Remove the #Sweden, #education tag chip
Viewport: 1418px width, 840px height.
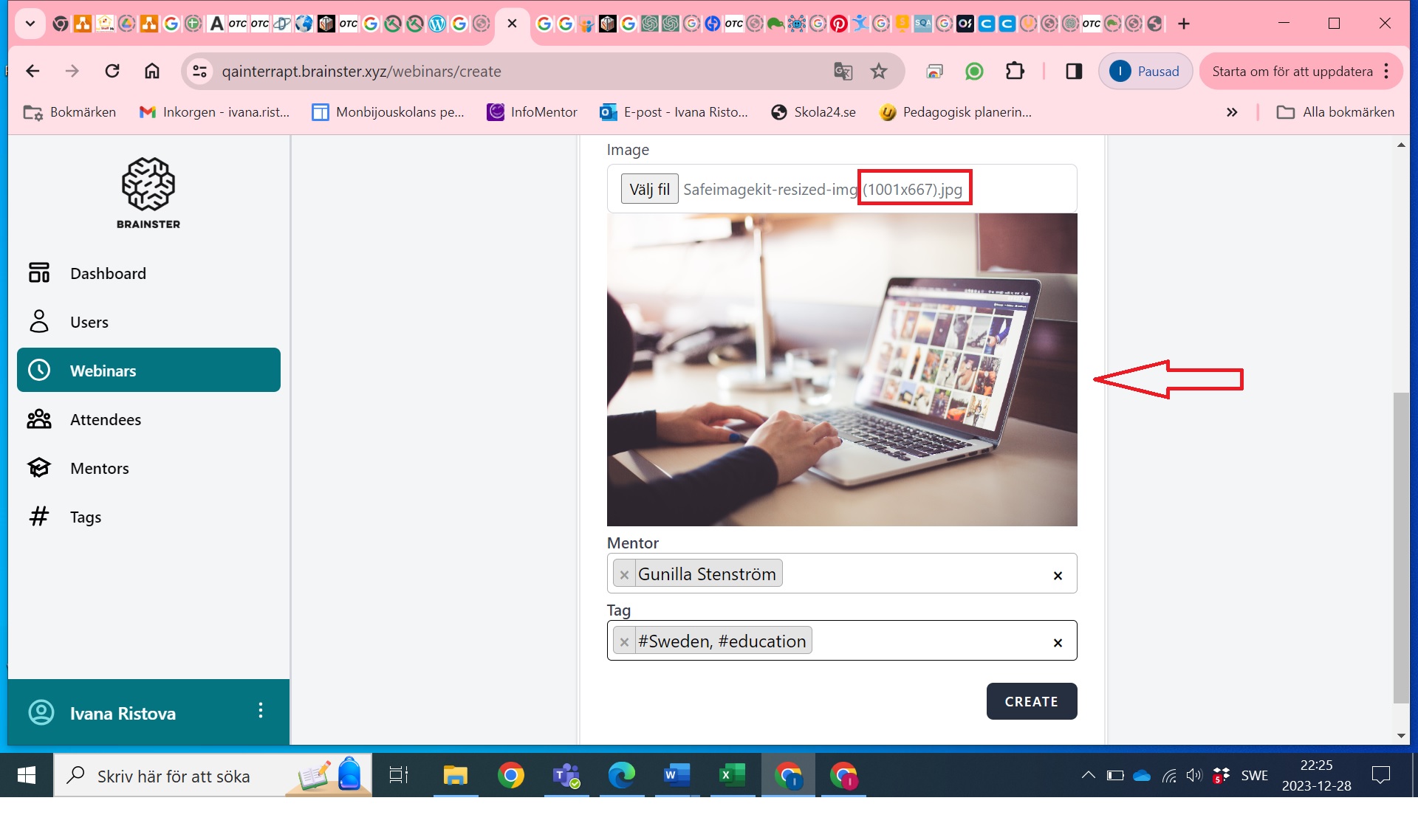[625, 641]
